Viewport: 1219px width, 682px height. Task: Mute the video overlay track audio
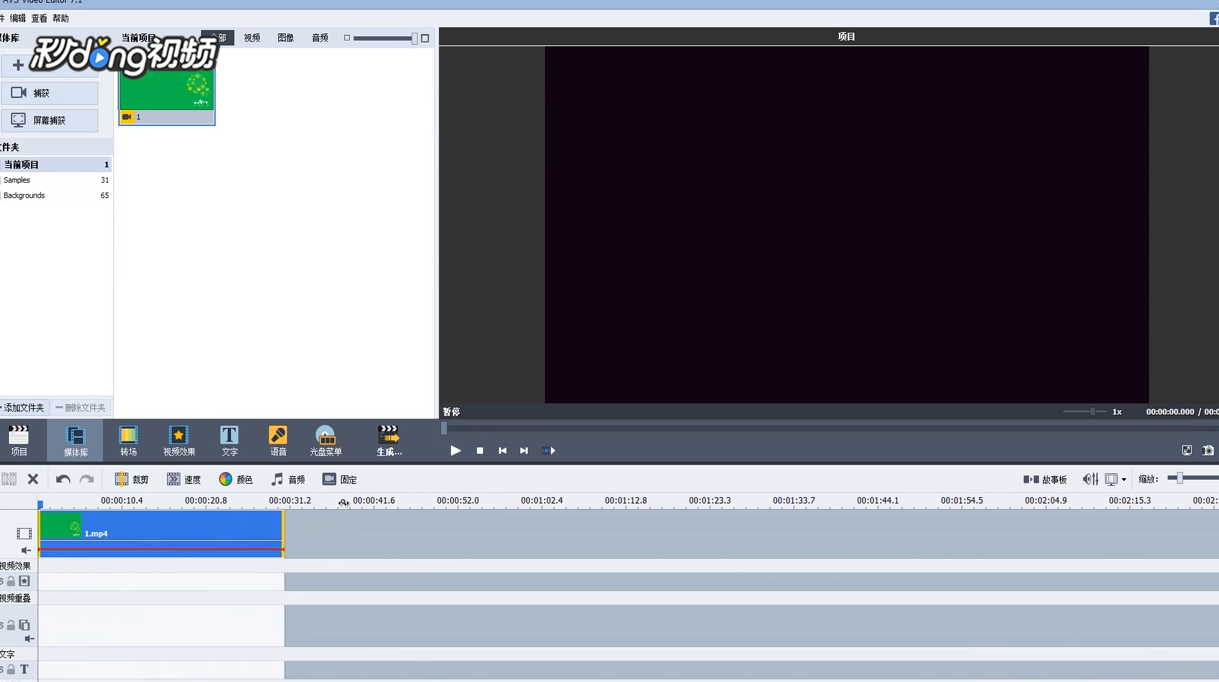pos(29,638)
